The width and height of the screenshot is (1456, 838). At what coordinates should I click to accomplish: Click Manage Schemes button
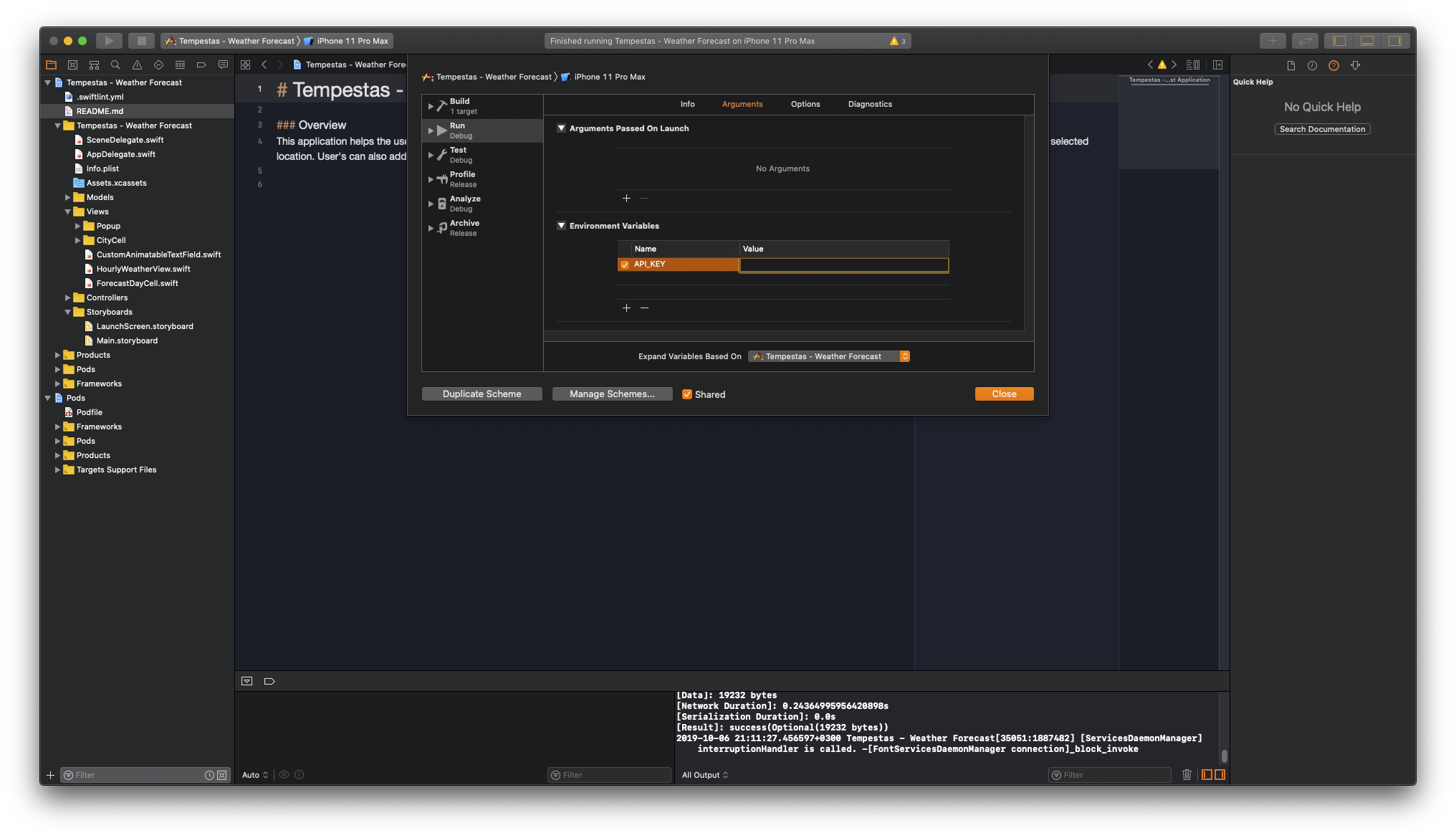(612, 393)
